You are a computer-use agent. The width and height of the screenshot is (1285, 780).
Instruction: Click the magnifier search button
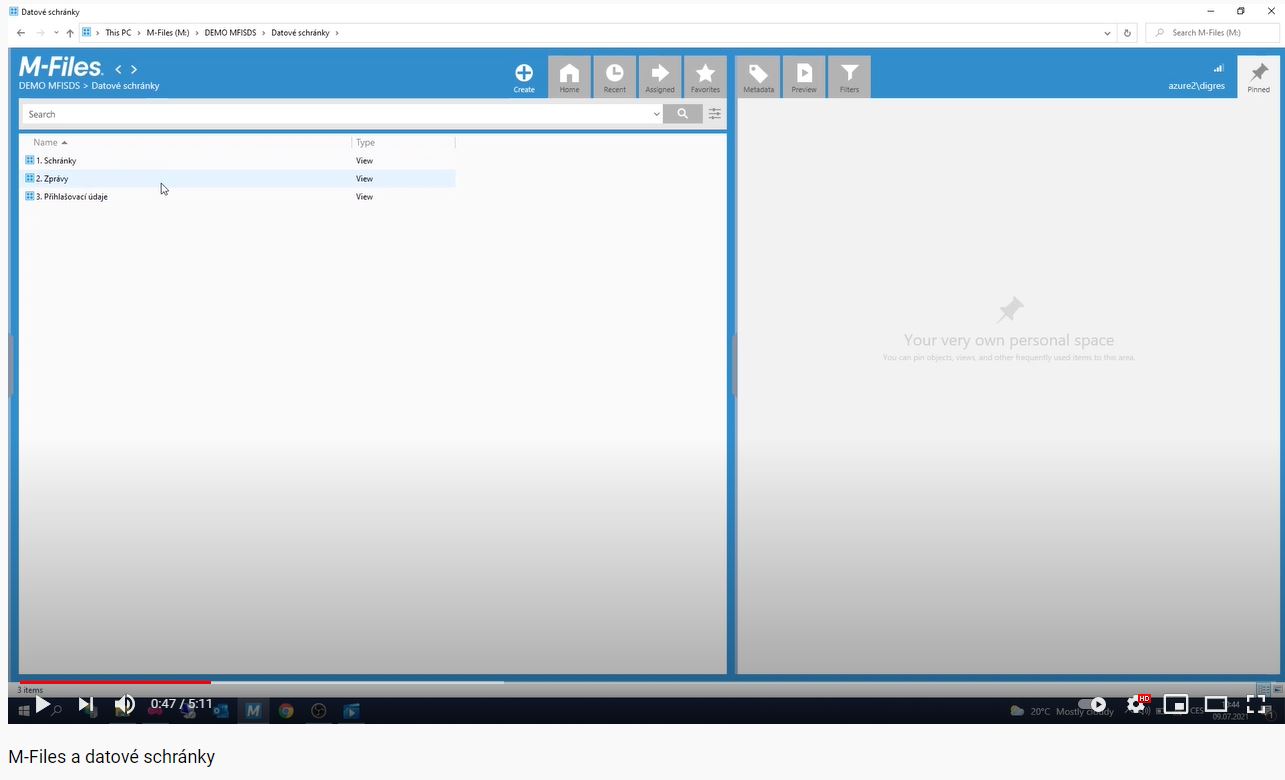(682, 114)
